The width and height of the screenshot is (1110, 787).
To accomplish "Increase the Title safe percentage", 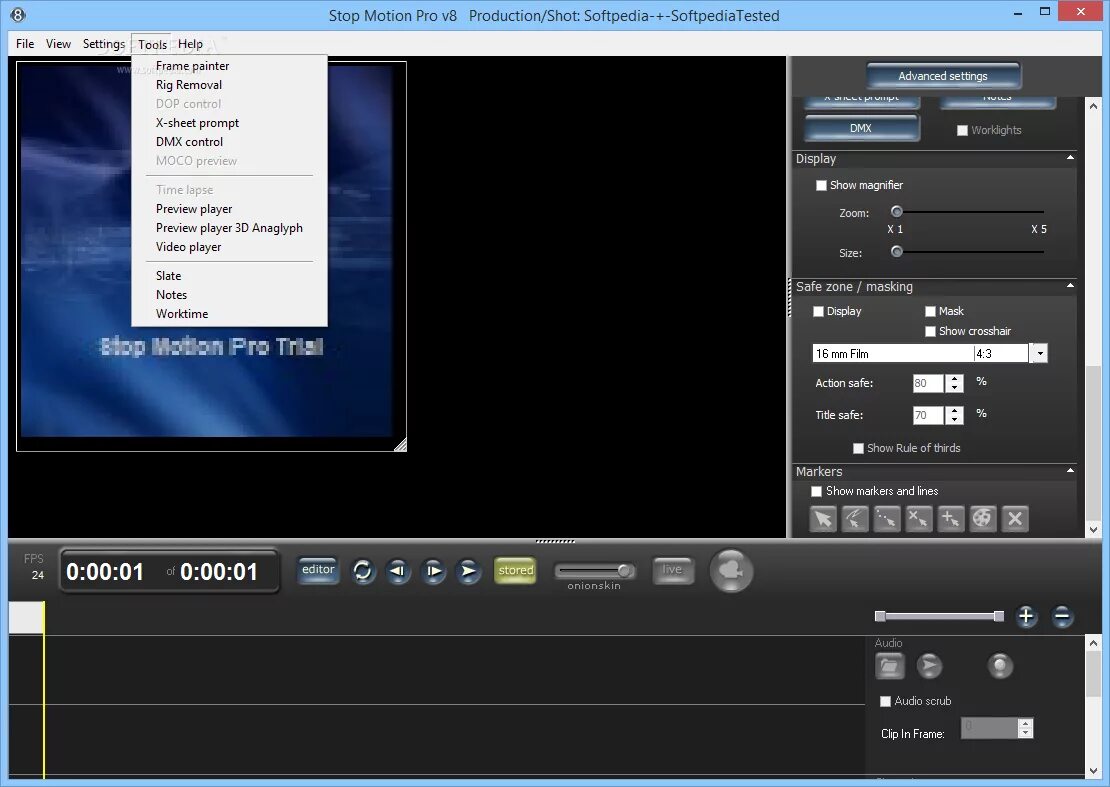I will pyautogui.click(x=955, y=410).
